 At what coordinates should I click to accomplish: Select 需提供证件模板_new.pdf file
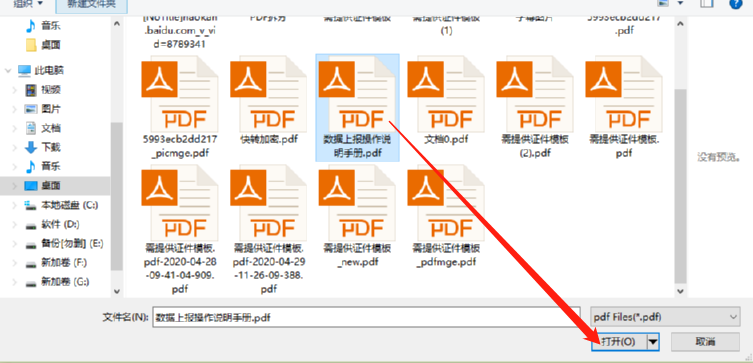(x=357, y=217)
